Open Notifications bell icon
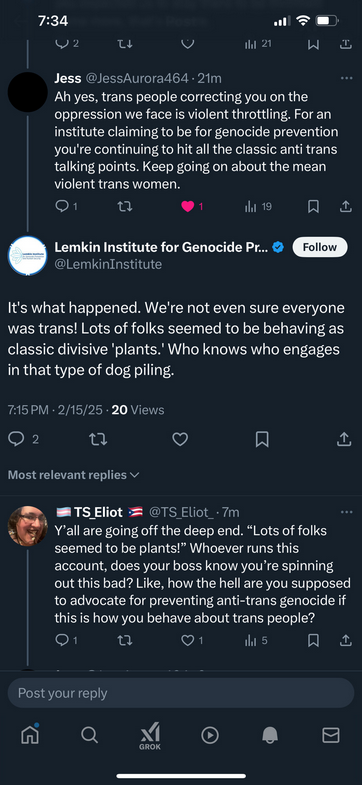The height and width of the screenshot is (785, 362). (x=270, y=734)
